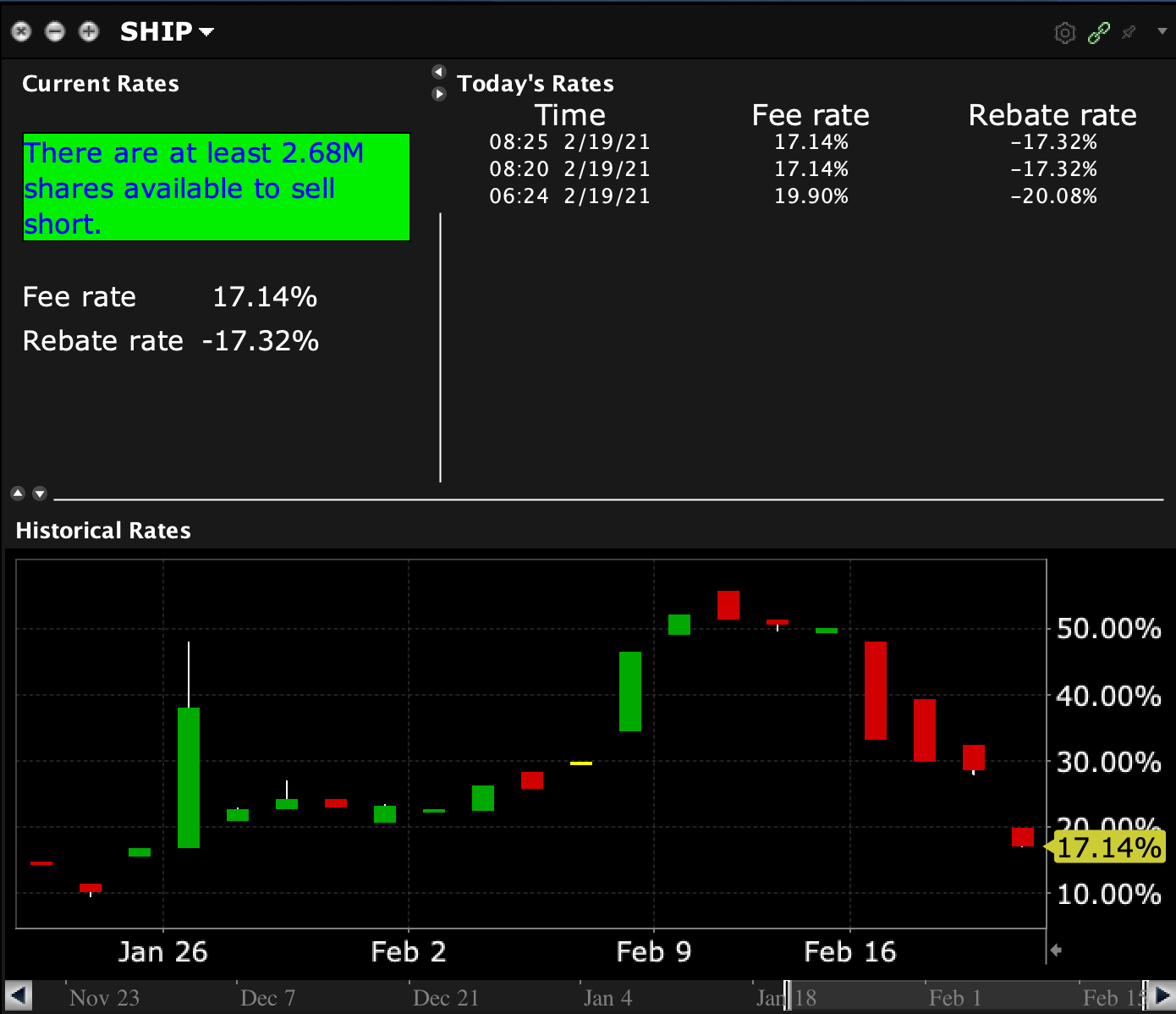Screen dimensions: 1176x1014
Task: Toggle the right arrow beside Today's Rates
Action: pyautogui.click(x=438, y=94)
